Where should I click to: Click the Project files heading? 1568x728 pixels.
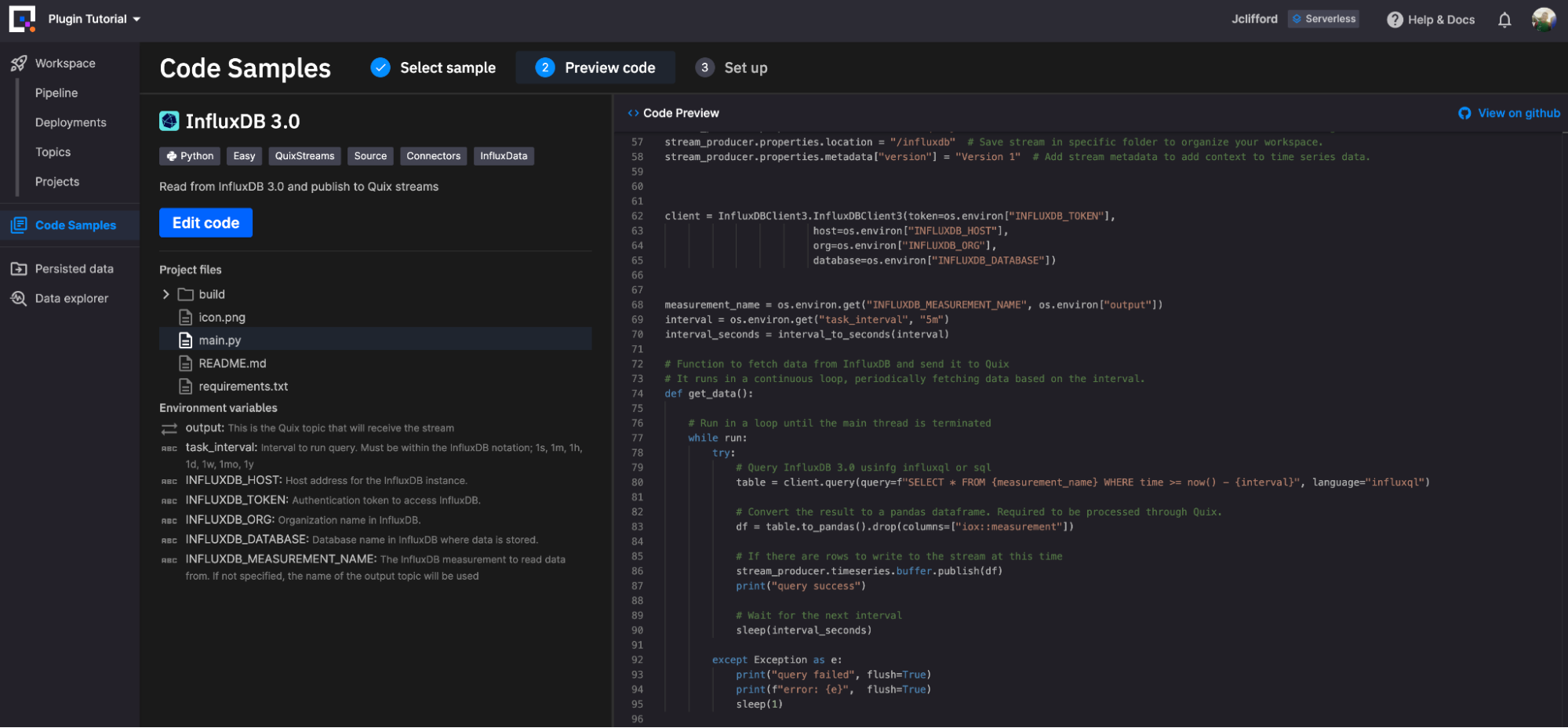(191, 269)
